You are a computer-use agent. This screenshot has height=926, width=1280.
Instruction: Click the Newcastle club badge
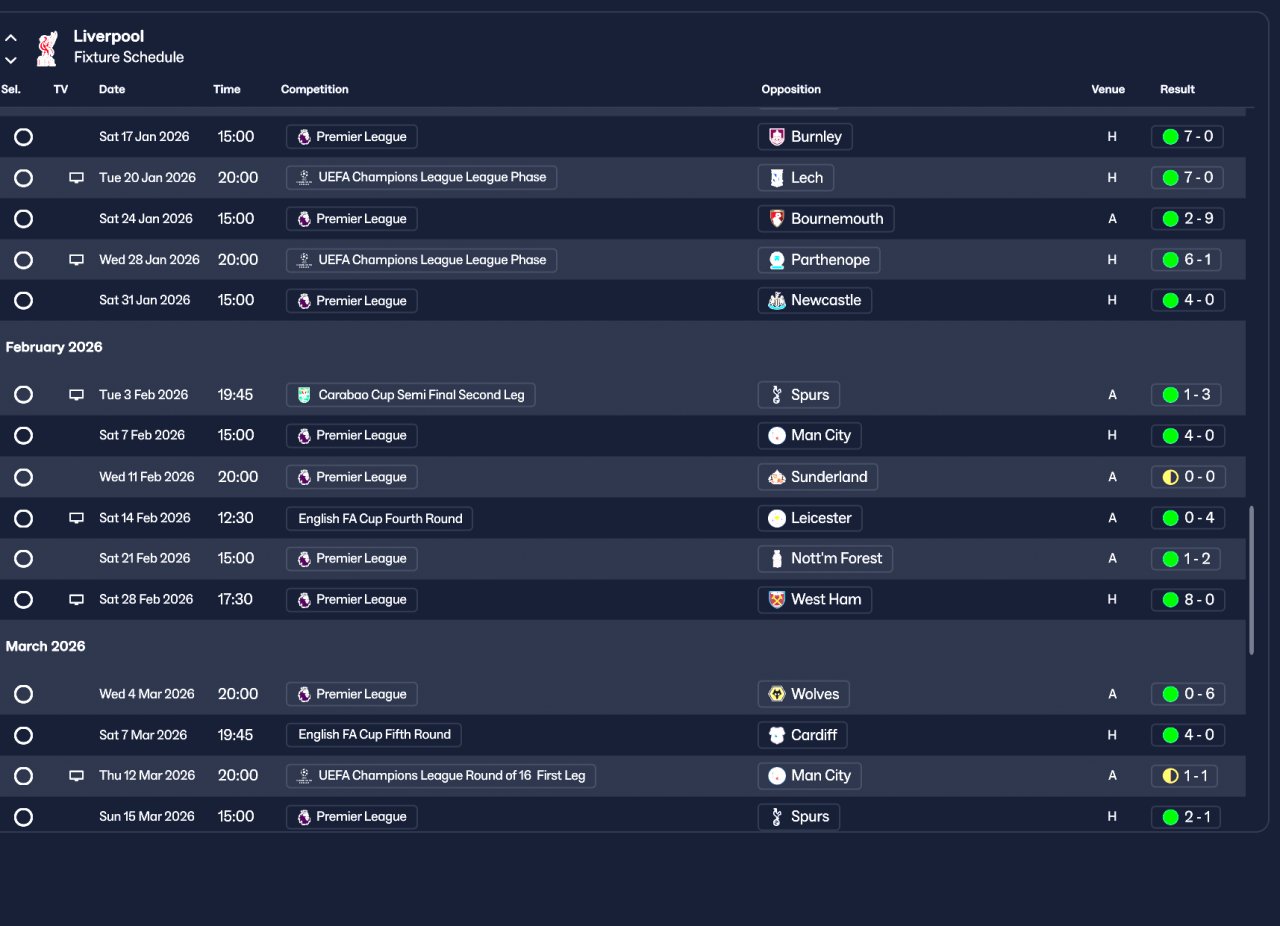click(777, 301)
